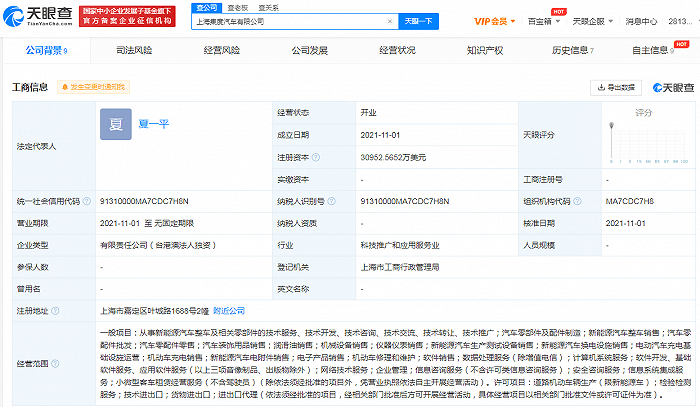This screenshot has height=407, width=700.
Task: Open the 夏一平 legal representative link
Action: click(x=154, y=124)
